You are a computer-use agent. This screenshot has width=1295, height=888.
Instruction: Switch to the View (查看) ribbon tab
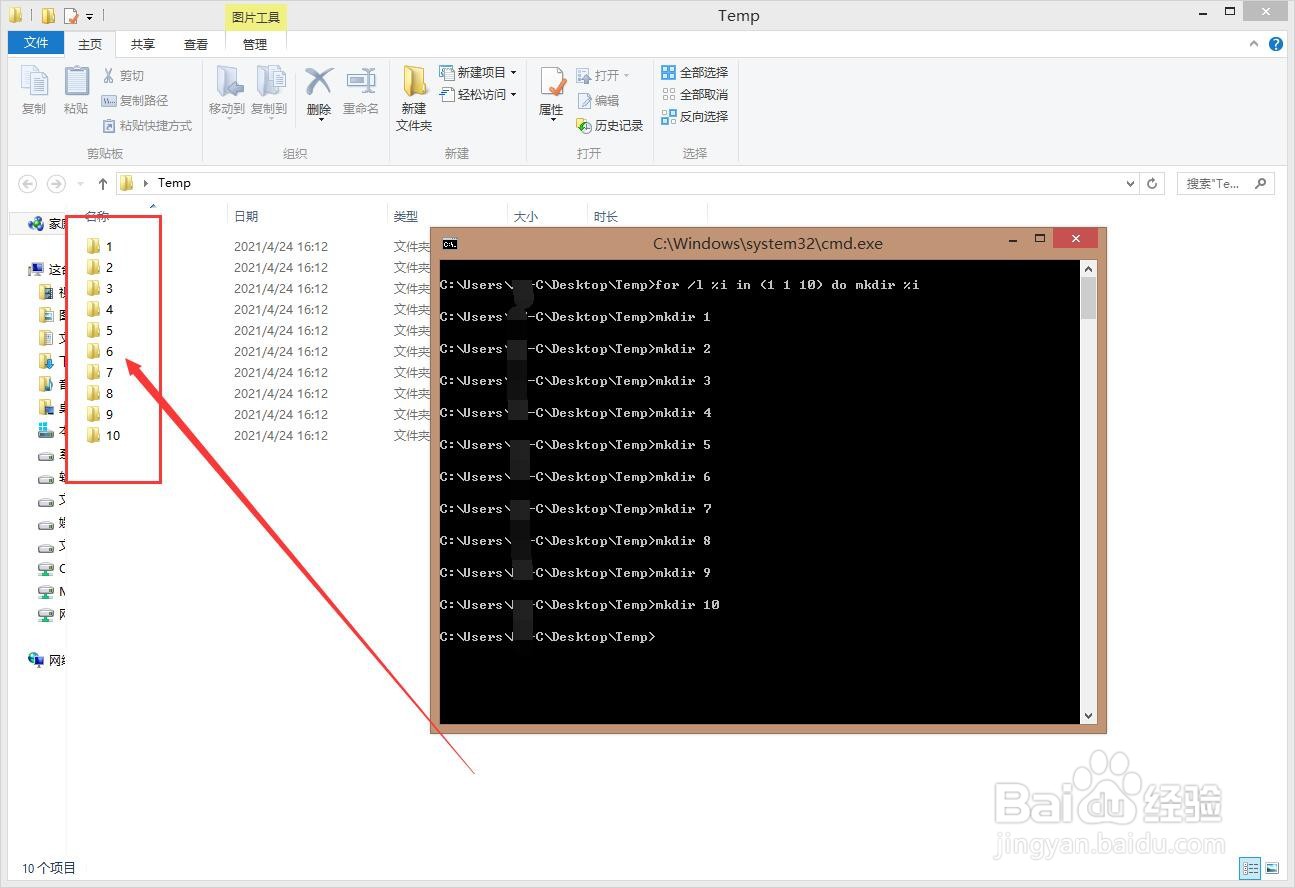[196, 44]
